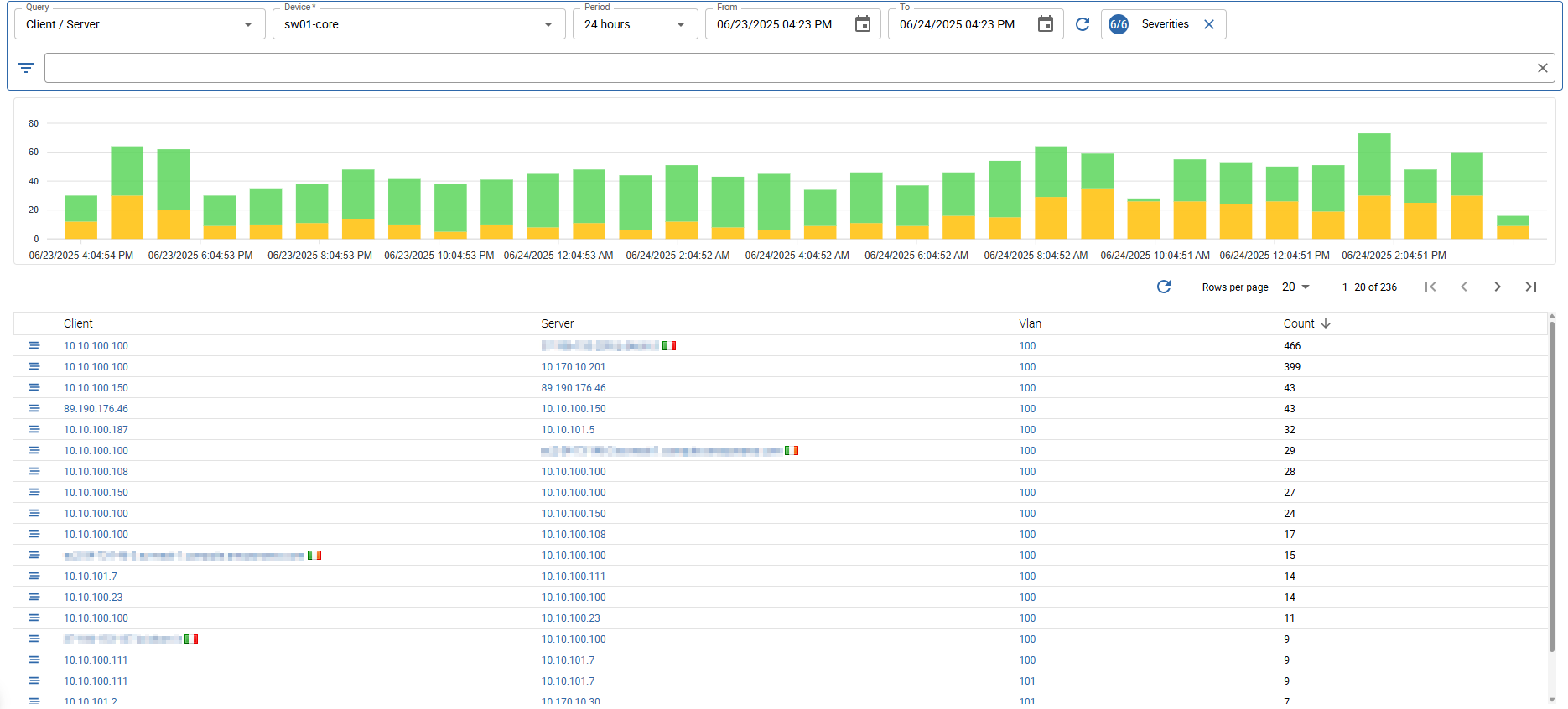This screenshot has height=709, width=1568.
Task: Click server link 89.190.176.46
Action: [573, 388]
